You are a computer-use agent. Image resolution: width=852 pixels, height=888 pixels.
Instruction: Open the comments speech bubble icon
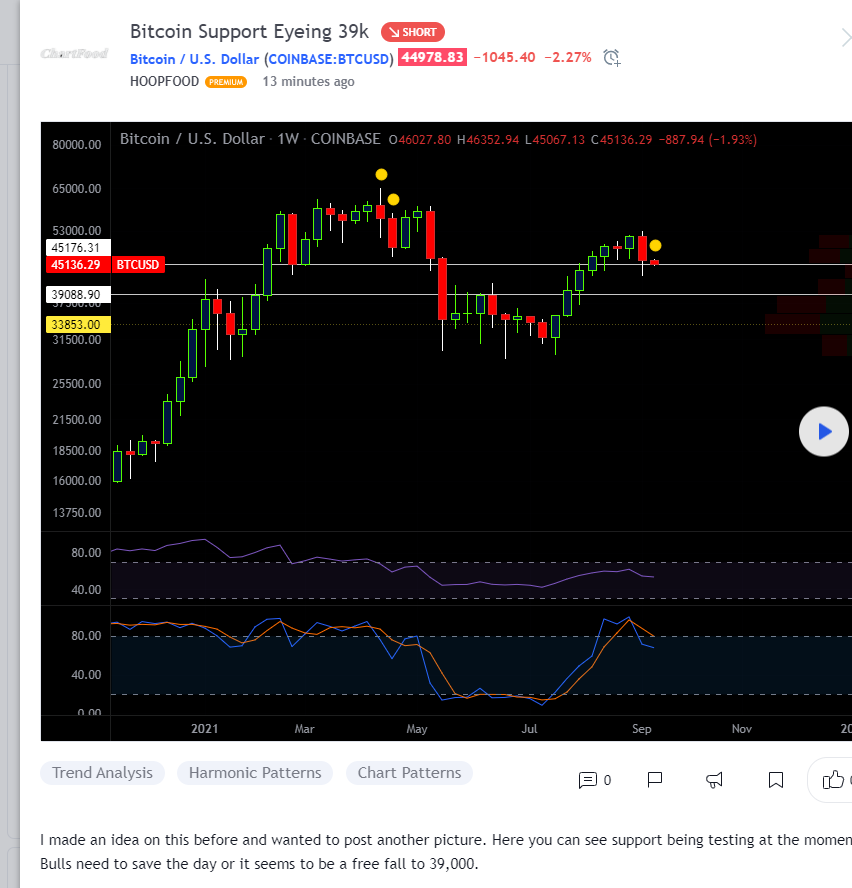pyautogui.click(x=588, y=780)
